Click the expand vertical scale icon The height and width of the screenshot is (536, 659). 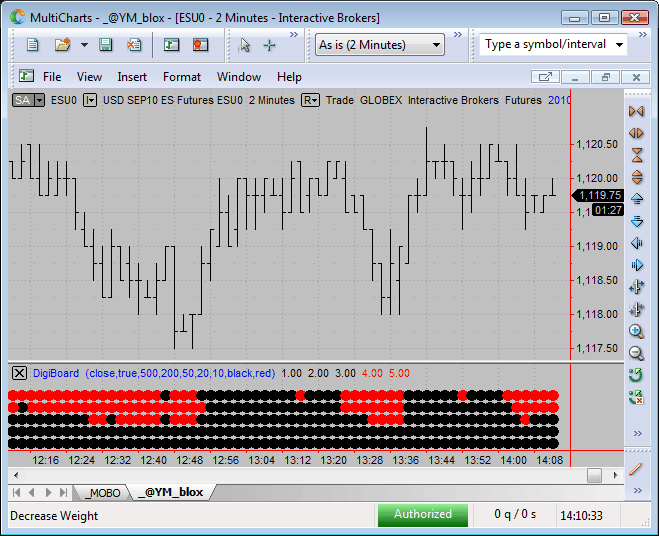[x=637, y=177]
